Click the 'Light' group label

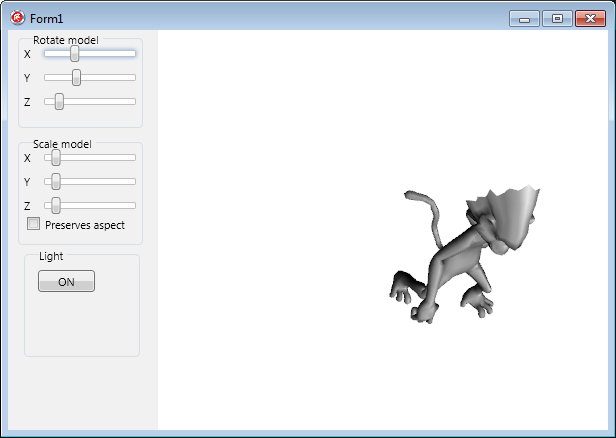point(51,256)
